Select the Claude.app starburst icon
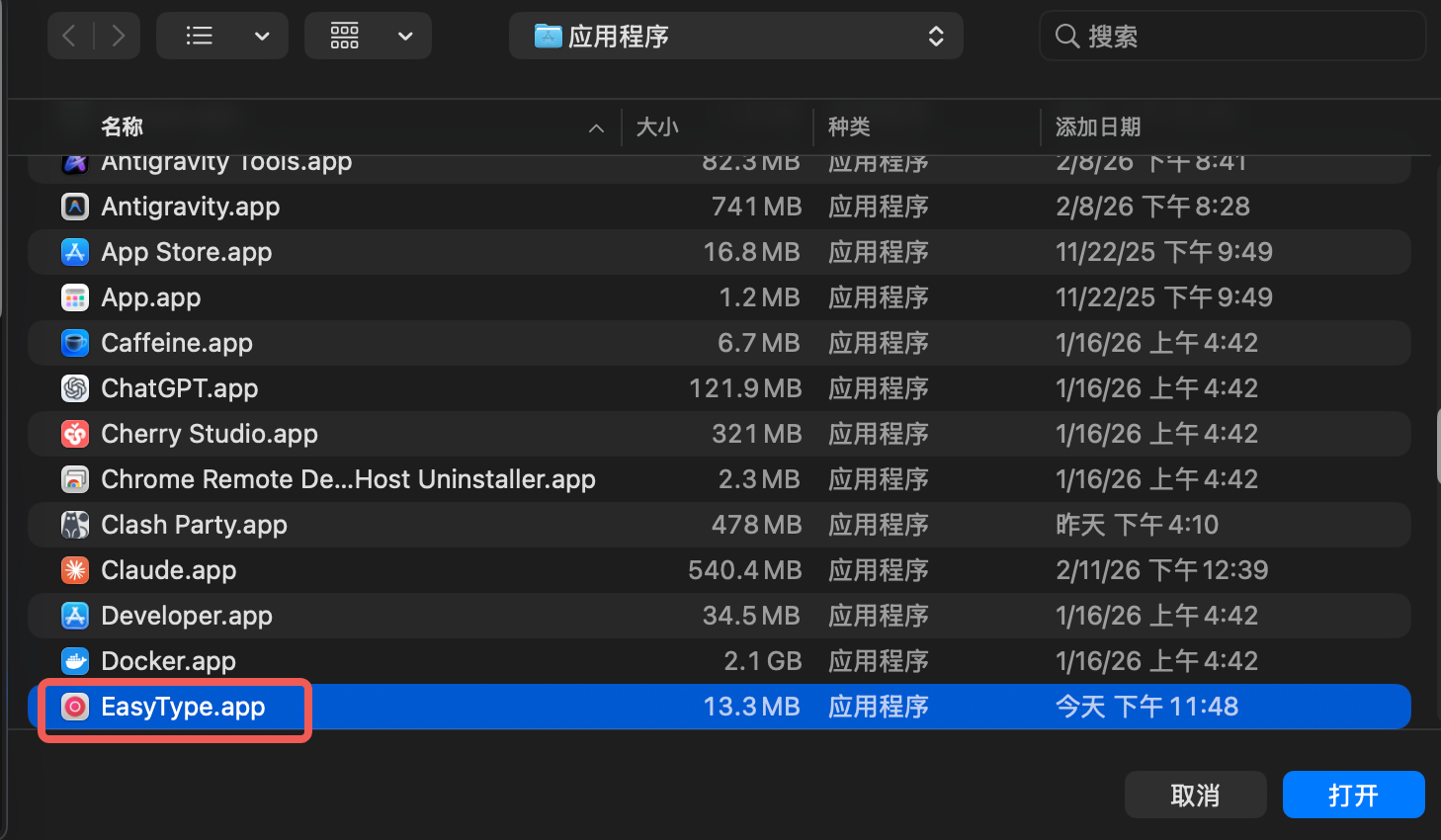1441x840 pixels. click(75, 570)
